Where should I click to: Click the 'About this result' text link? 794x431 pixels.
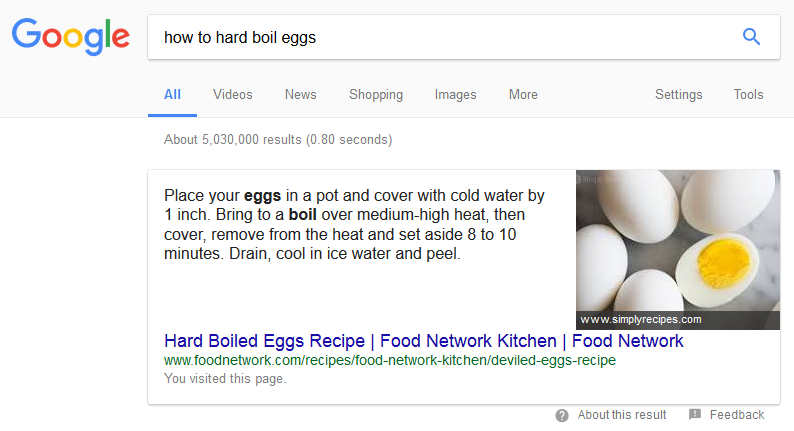[622, 415]
